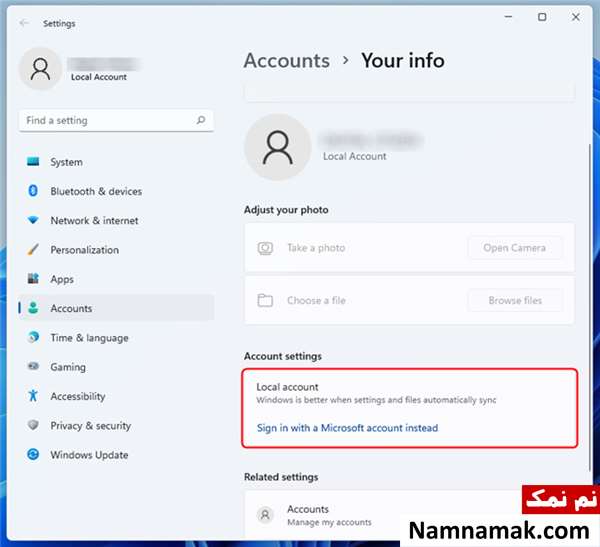Click the Time & language globe icon

[x=33, y=337]
